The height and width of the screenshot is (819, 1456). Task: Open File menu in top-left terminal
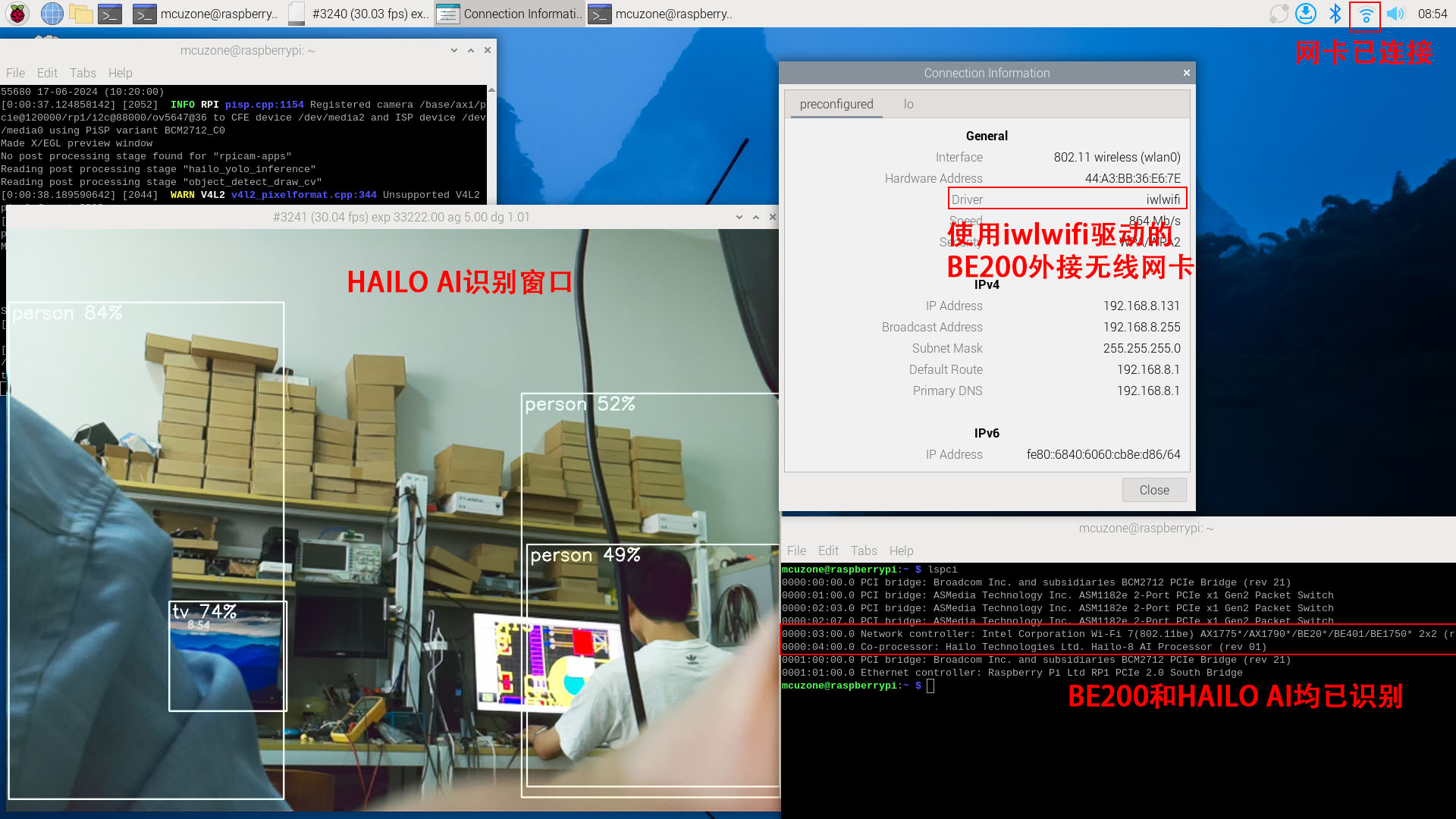(15, 73)
